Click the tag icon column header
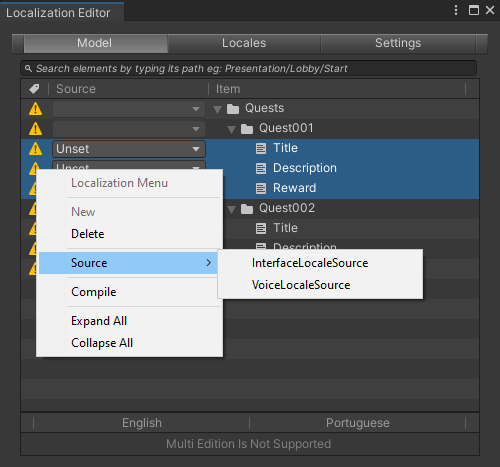 (x=34, y=89)
